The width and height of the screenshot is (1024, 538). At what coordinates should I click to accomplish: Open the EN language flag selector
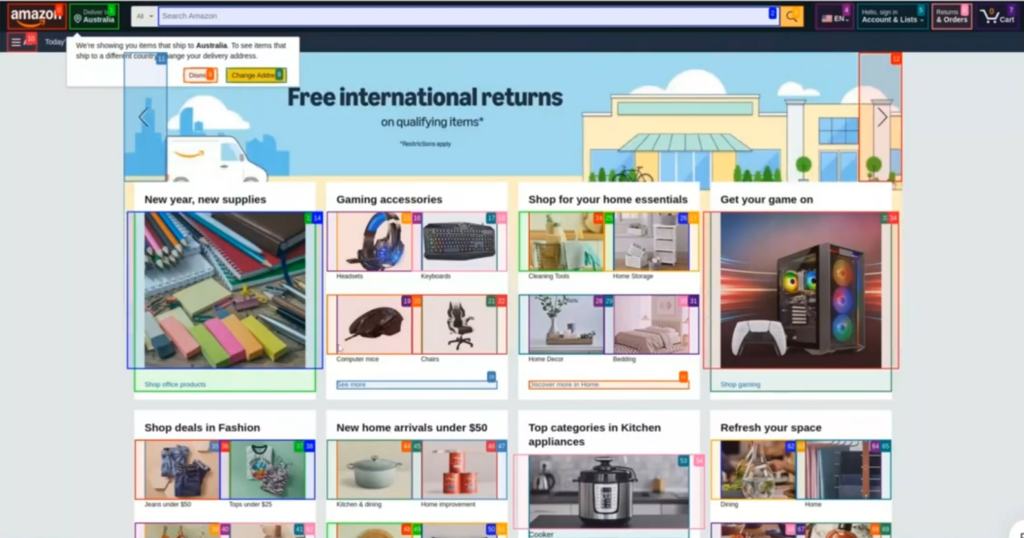(x=833, y=18)
